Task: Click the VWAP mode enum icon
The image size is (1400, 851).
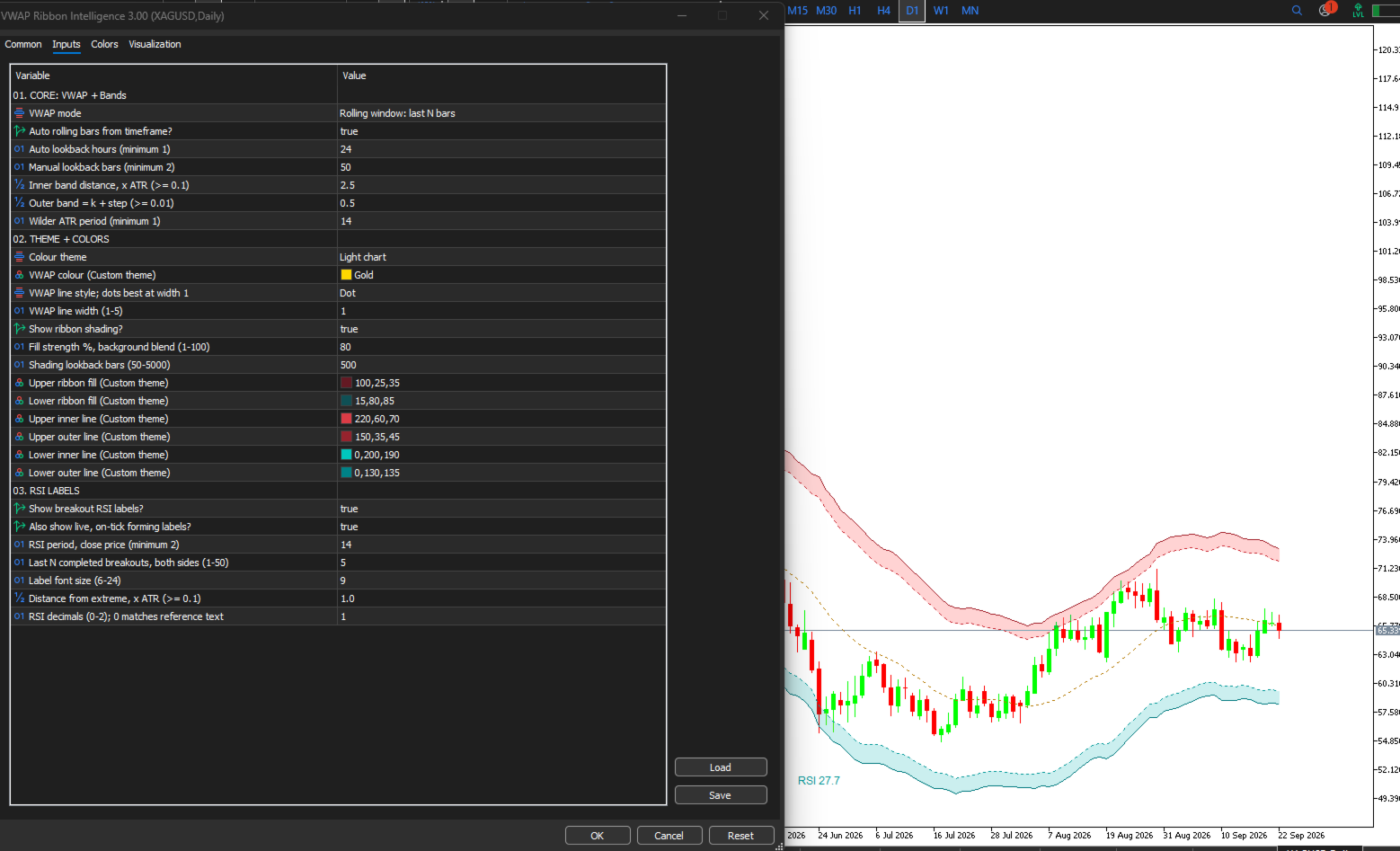Action: click(19, 113)
